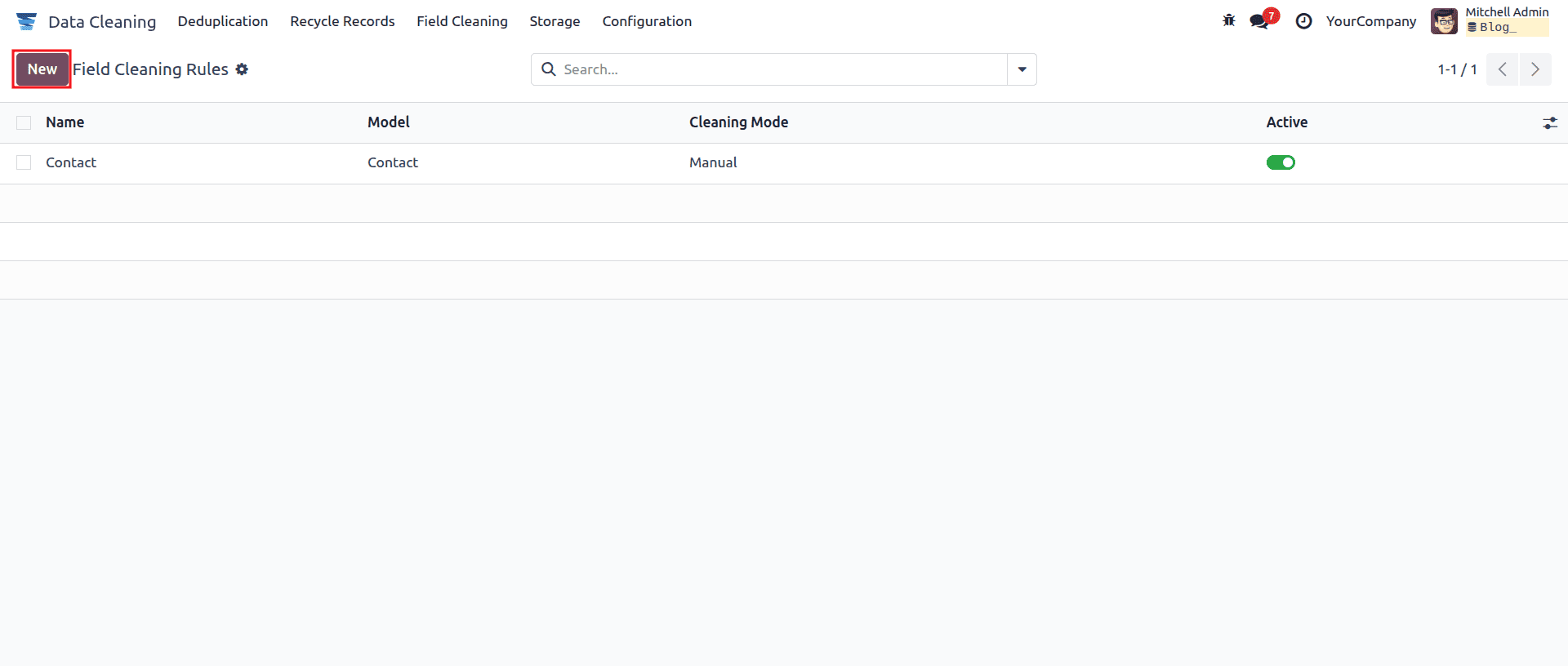Sort by the Model column header
1568x666 pixels.
(388, 122)
